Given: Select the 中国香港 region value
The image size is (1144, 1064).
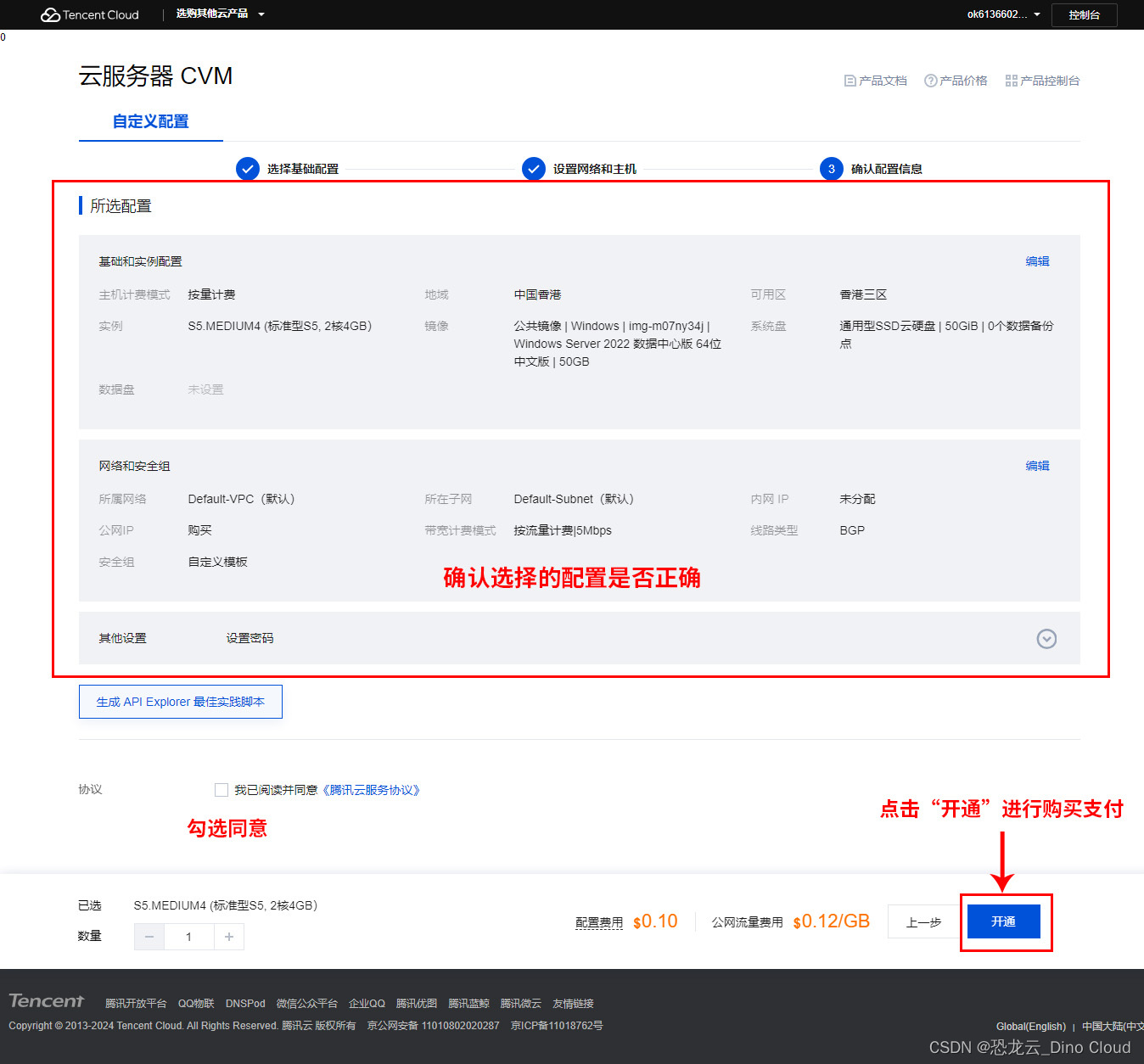Looking at the screenshot, I should coord(537,294).
